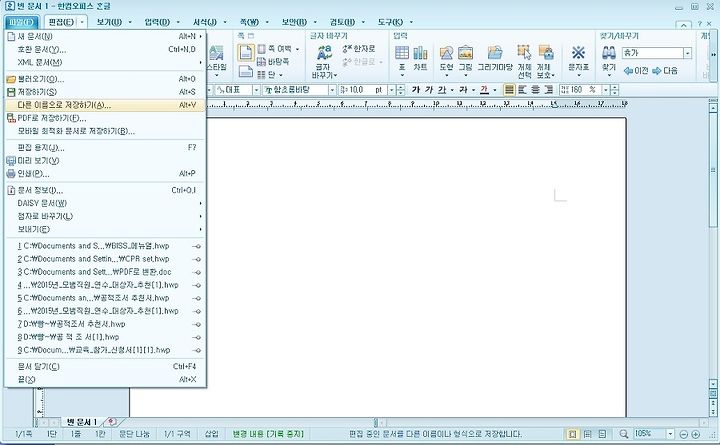Select the 개체 선택 object-select tool
Screen dimensions: 720x445
pos(524,52)
